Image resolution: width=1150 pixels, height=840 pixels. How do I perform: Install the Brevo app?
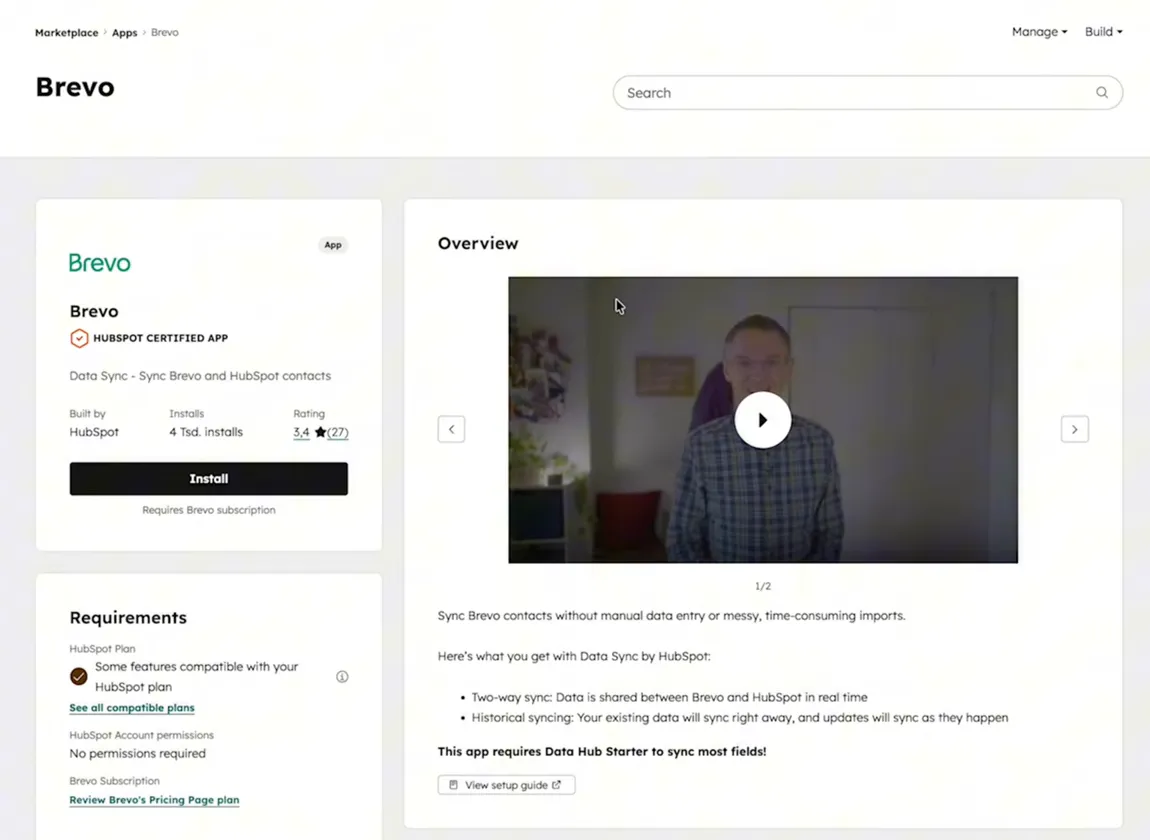coord(209,478)
